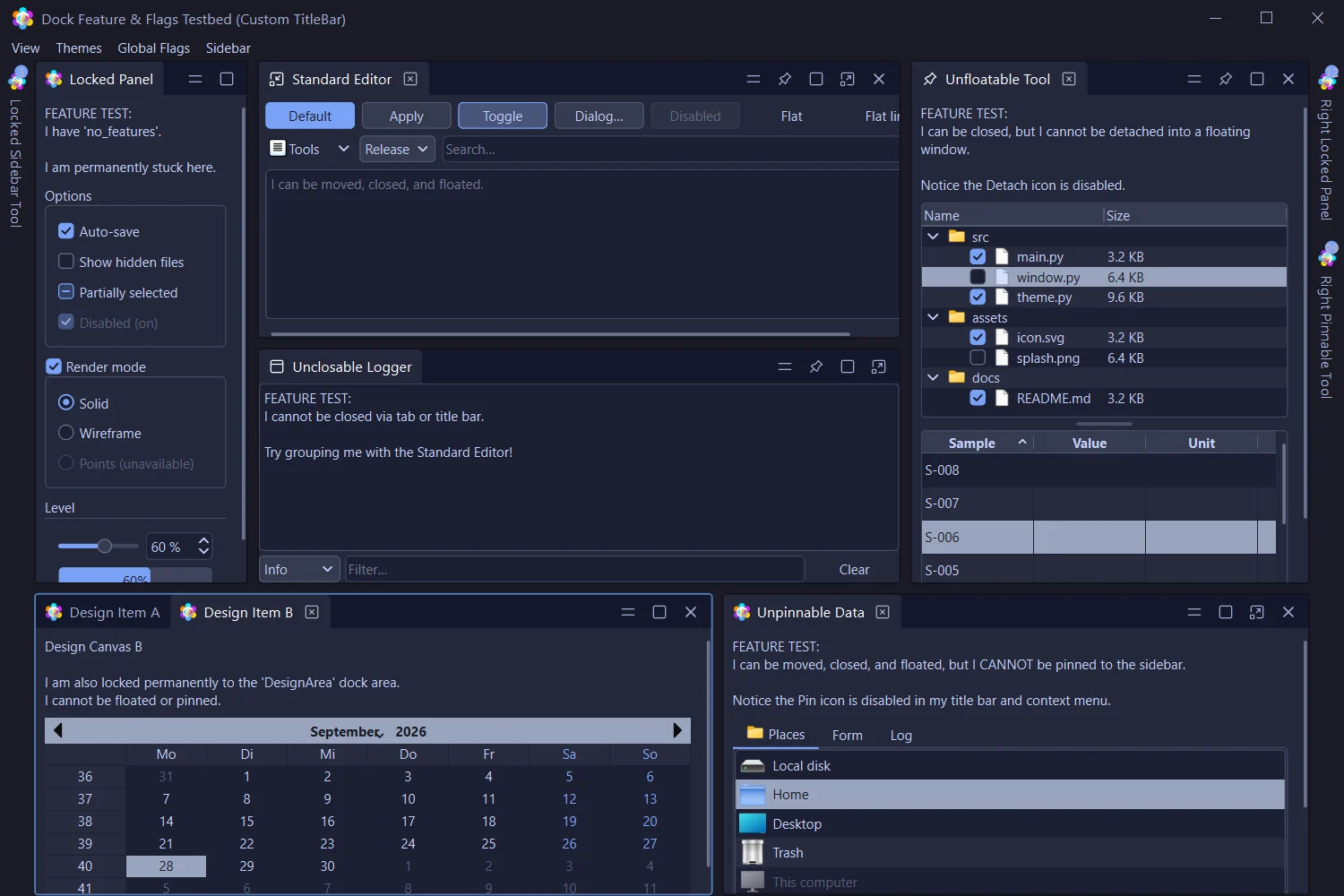Collapse the docs folder in the tree
The image size is (1344, 896).
coord(933,377)
